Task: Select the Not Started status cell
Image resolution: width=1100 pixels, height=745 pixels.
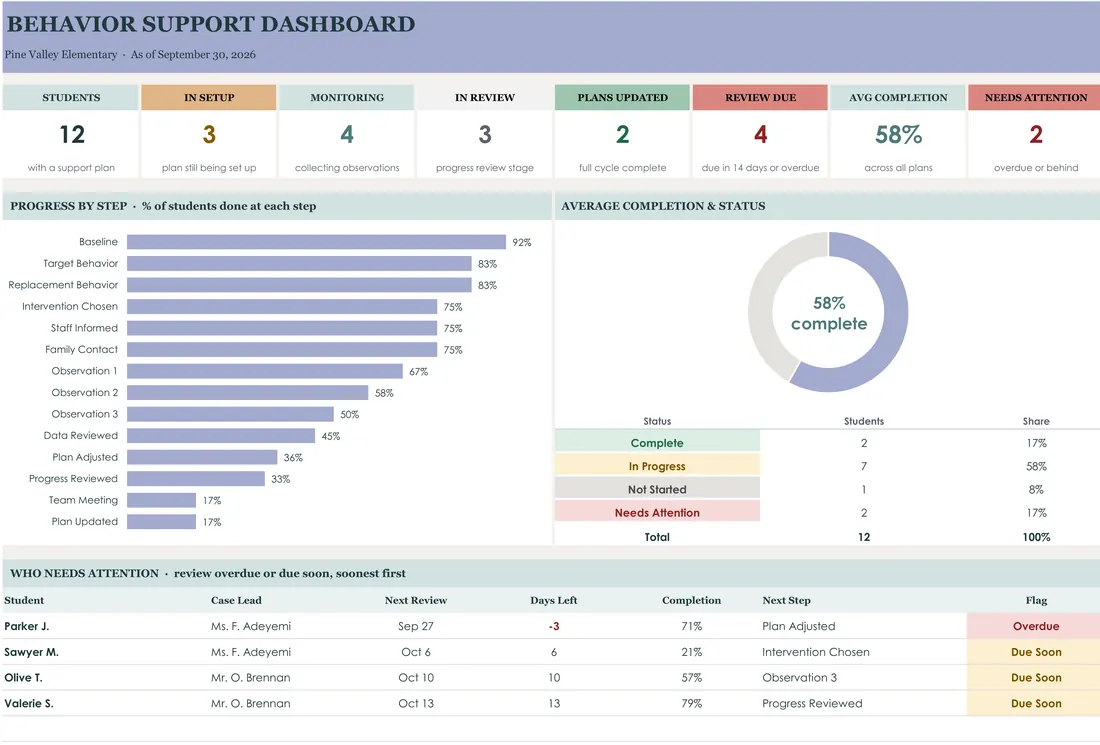Action: (657, 489)
